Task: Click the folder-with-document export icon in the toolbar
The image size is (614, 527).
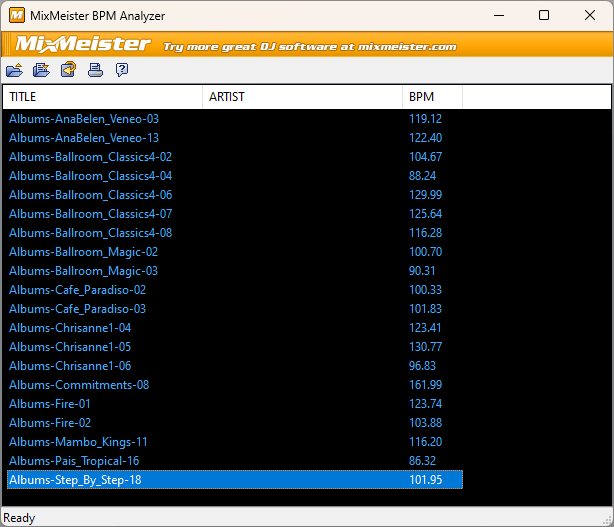Action: [41, 70]
